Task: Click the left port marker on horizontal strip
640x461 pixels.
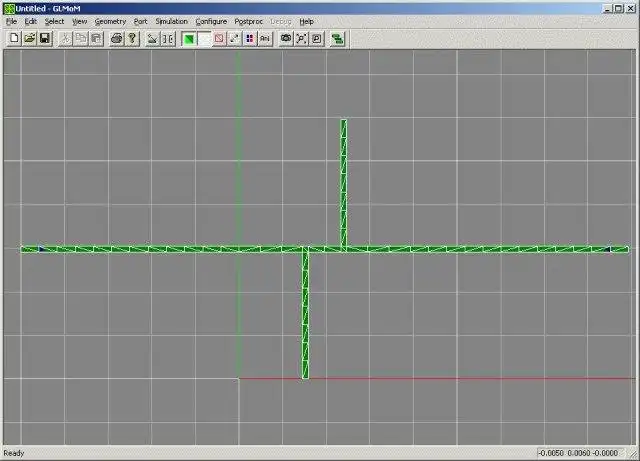Action: (x=41, y=249)
